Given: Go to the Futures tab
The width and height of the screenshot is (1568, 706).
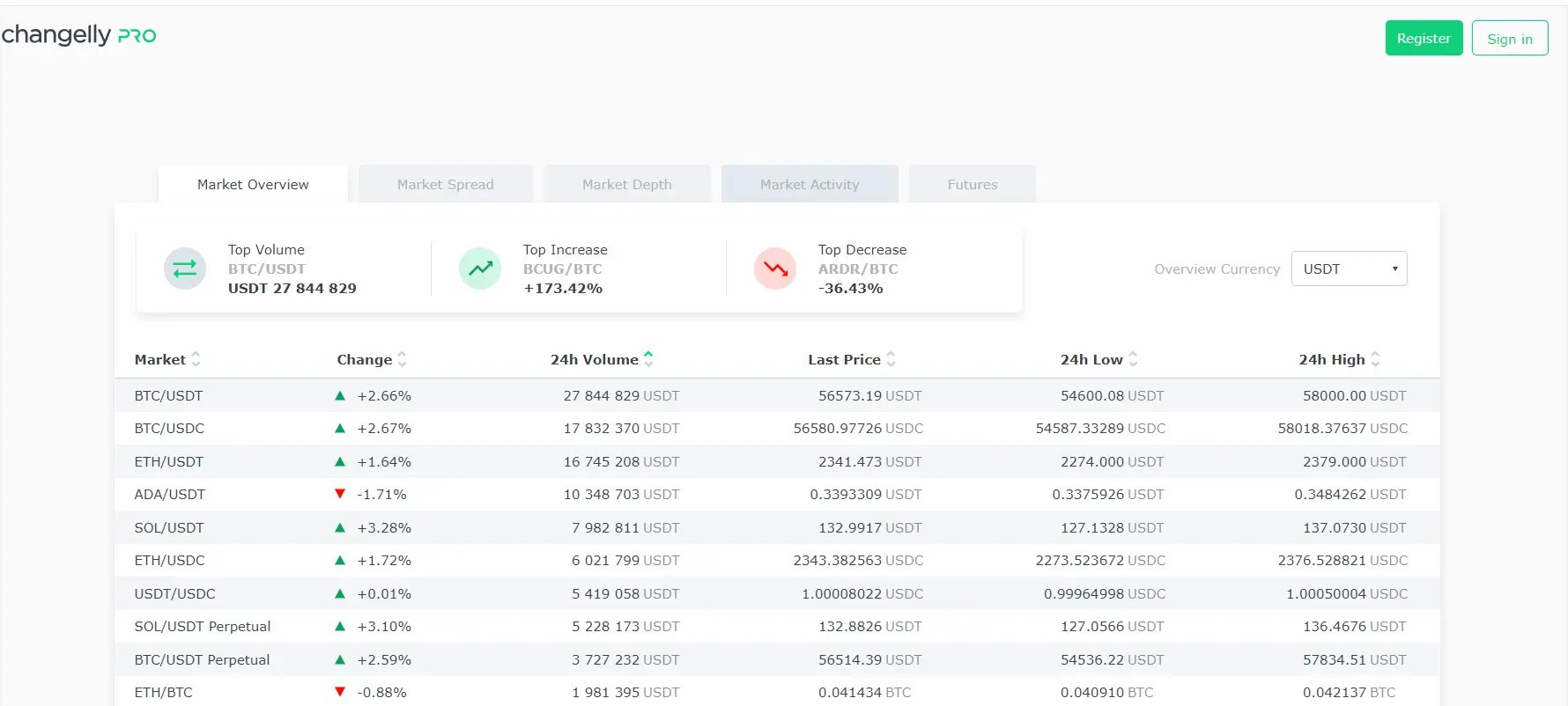Looking at the screenshot, I should pos(972,184).
